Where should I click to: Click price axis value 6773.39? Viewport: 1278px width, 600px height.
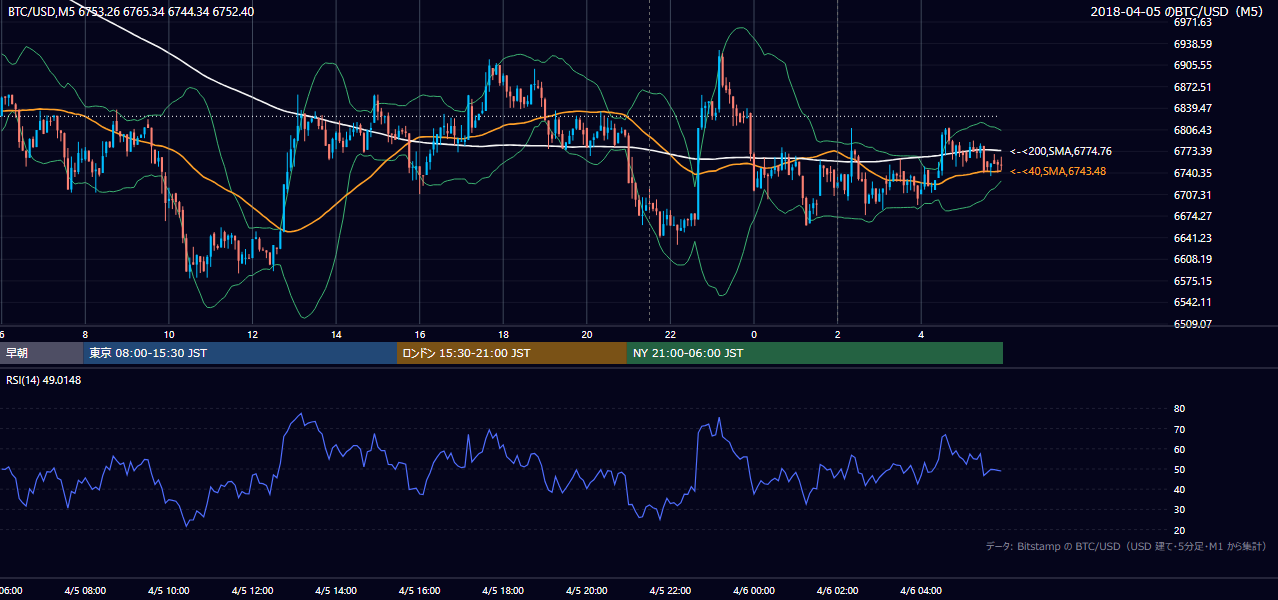[x=1192, y=151]
